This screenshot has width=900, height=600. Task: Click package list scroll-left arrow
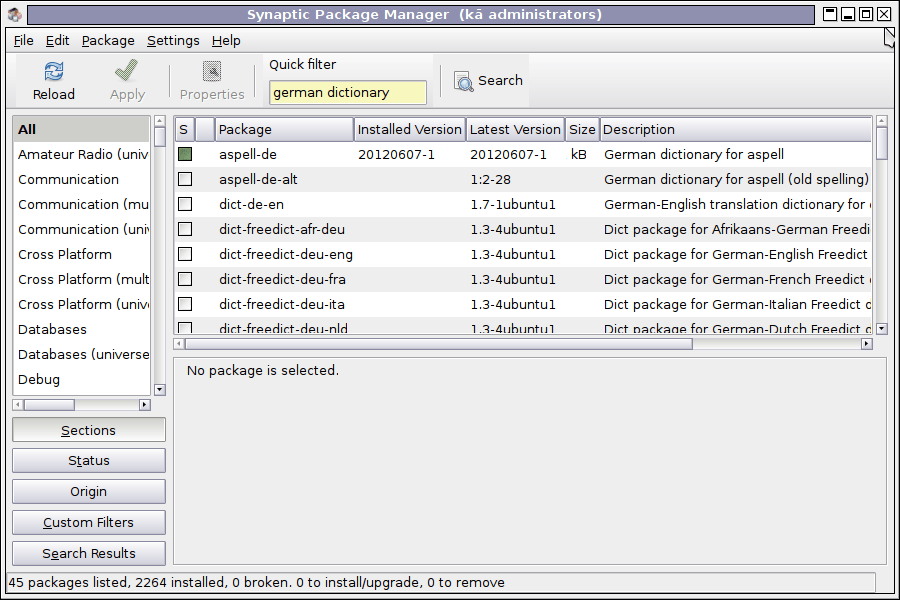point(179,344)
